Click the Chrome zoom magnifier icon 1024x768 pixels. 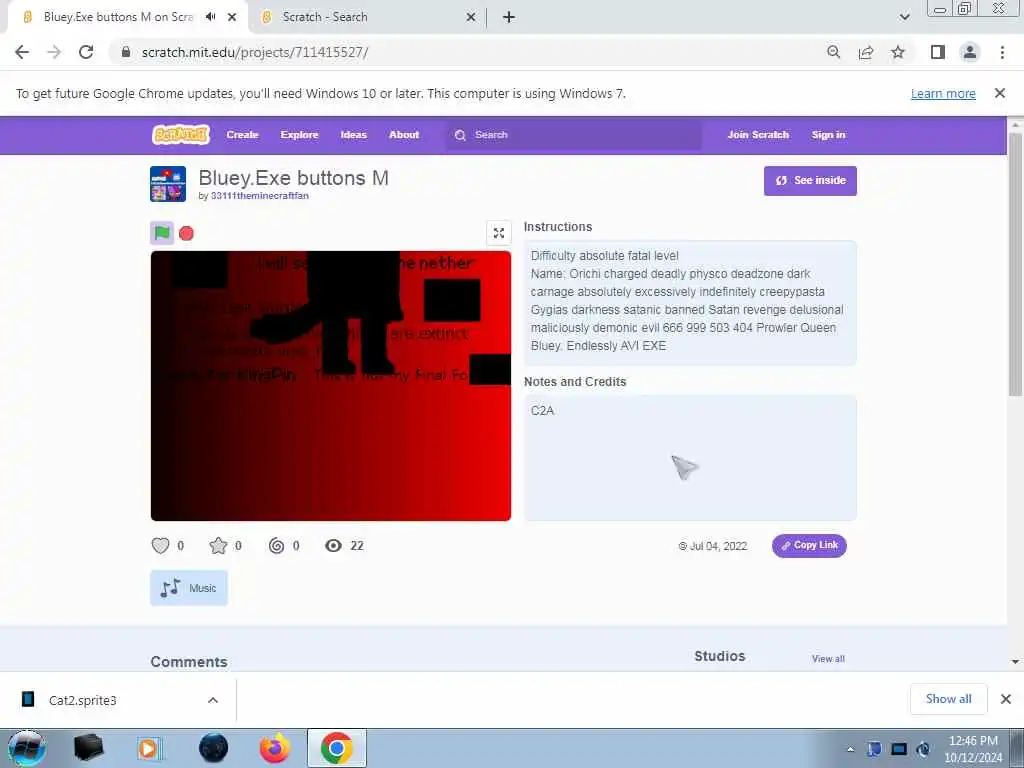click(833, 52)
